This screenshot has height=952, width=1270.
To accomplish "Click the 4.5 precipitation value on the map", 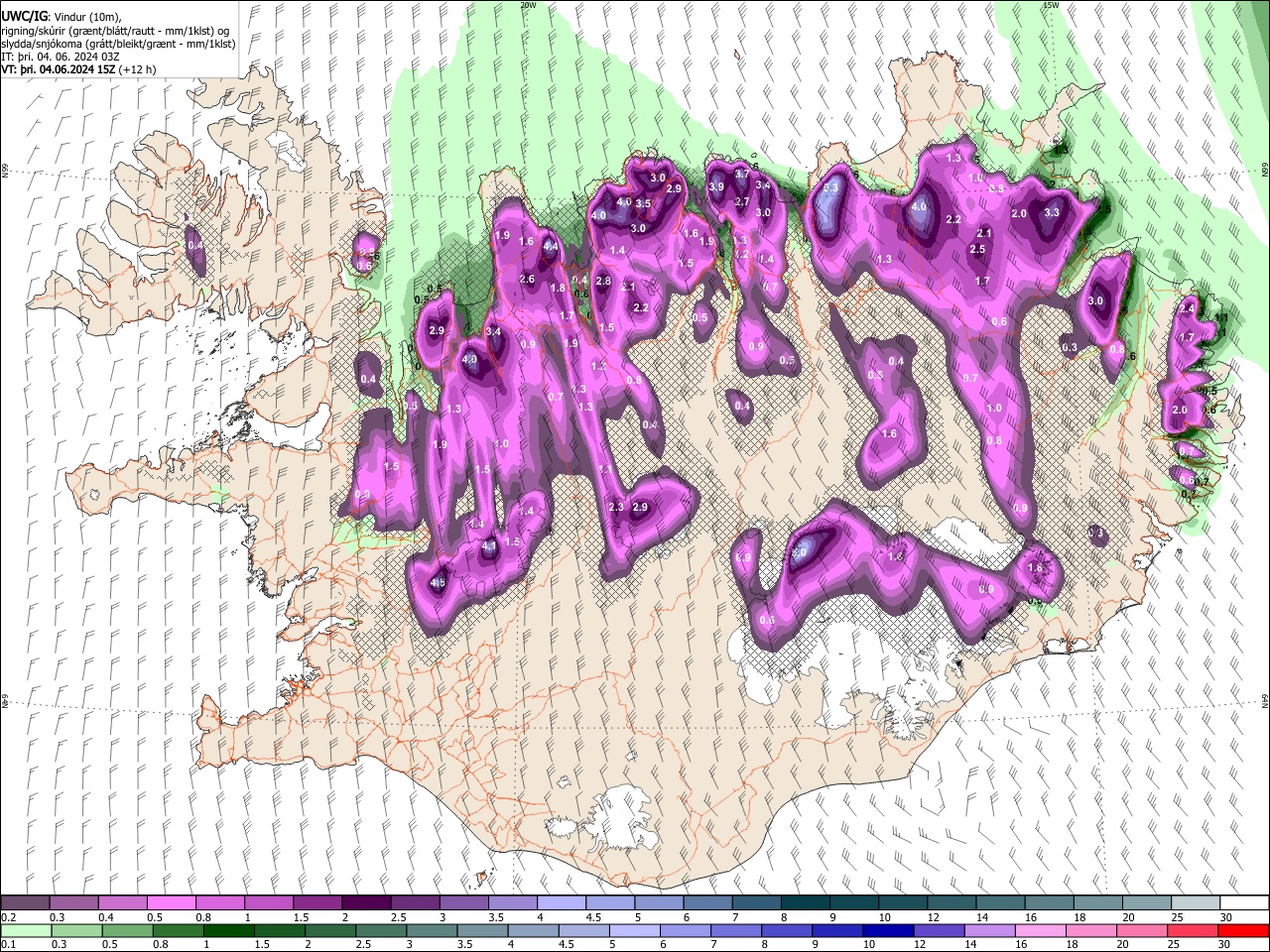I will point(438,584).
